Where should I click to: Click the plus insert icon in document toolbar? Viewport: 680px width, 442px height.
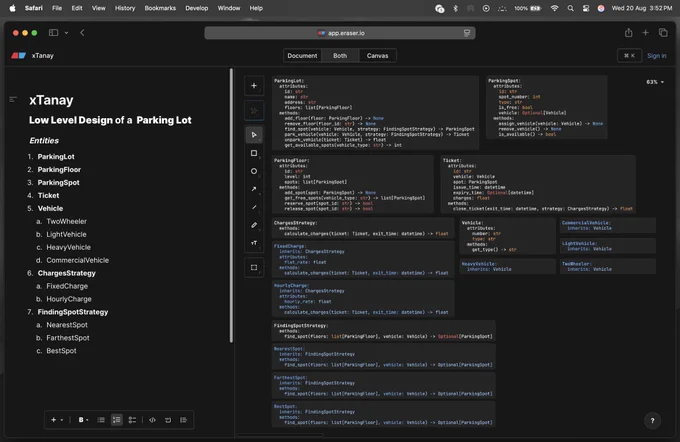click(53, 420)
